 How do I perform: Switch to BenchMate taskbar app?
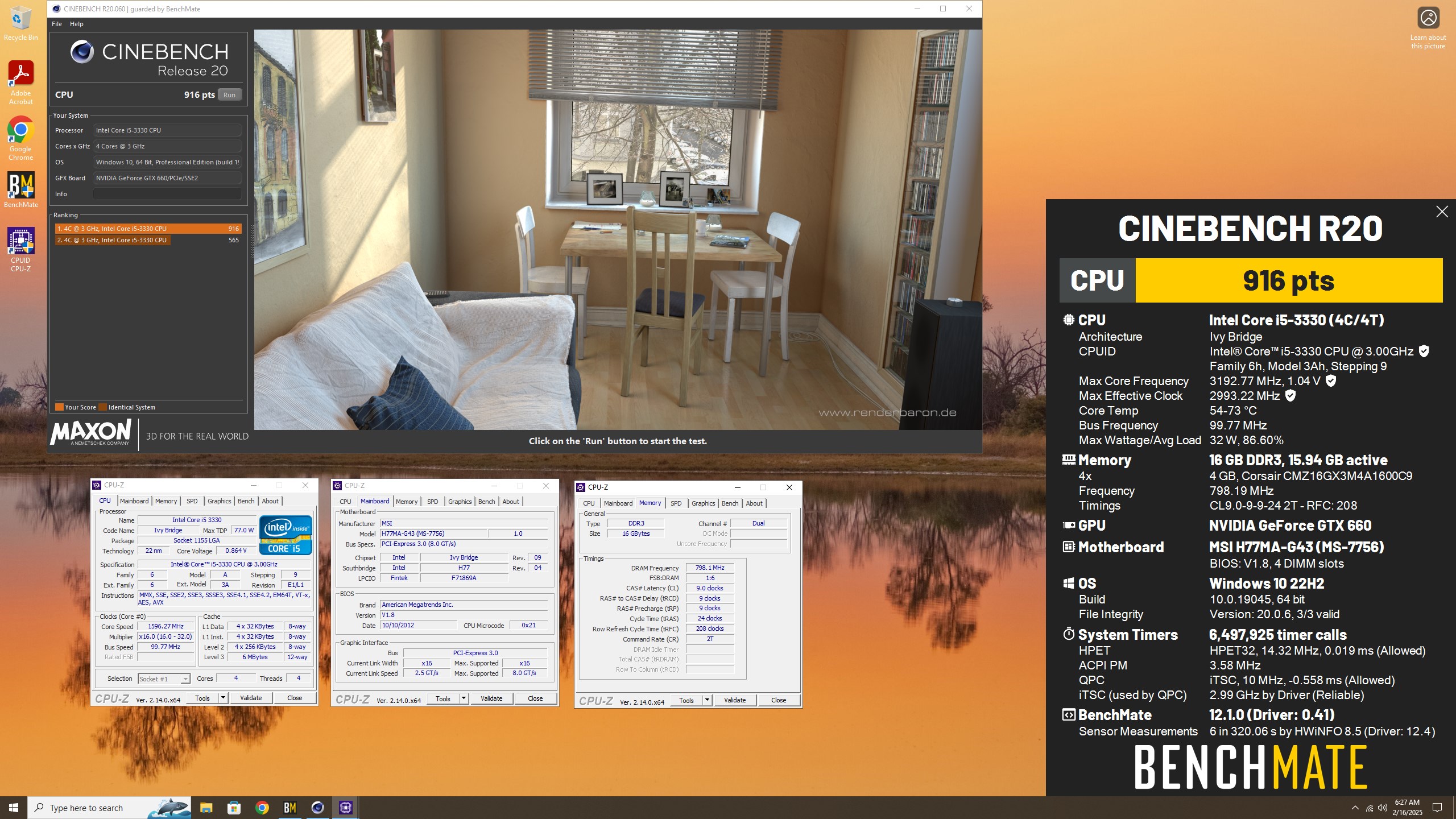pos(289,808)
